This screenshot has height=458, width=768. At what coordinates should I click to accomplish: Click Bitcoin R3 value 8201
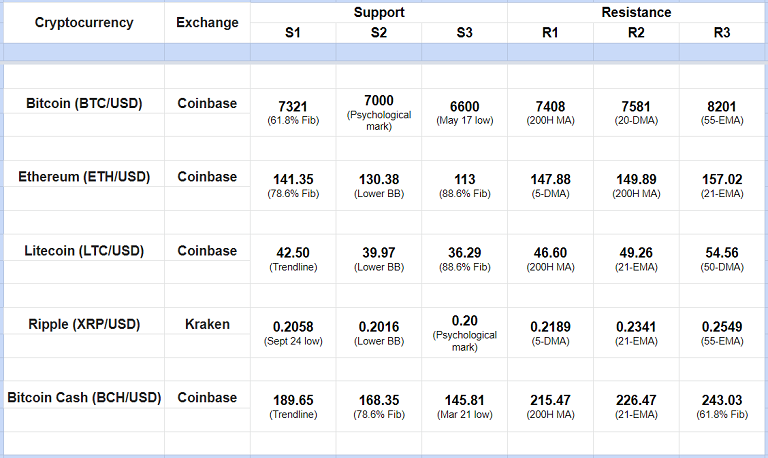(x=722, y=107)
